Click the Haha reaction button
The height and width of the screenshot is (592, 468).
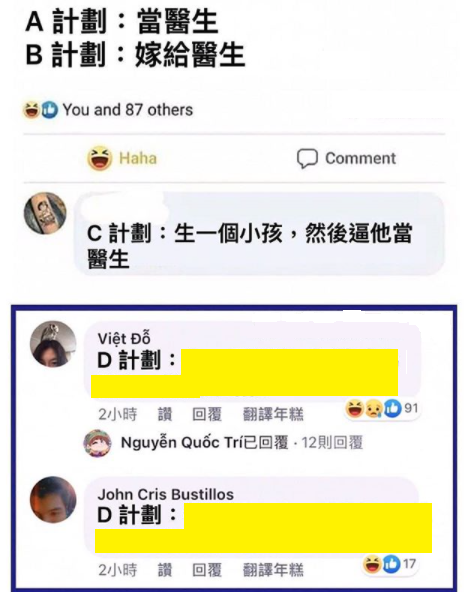122,158
